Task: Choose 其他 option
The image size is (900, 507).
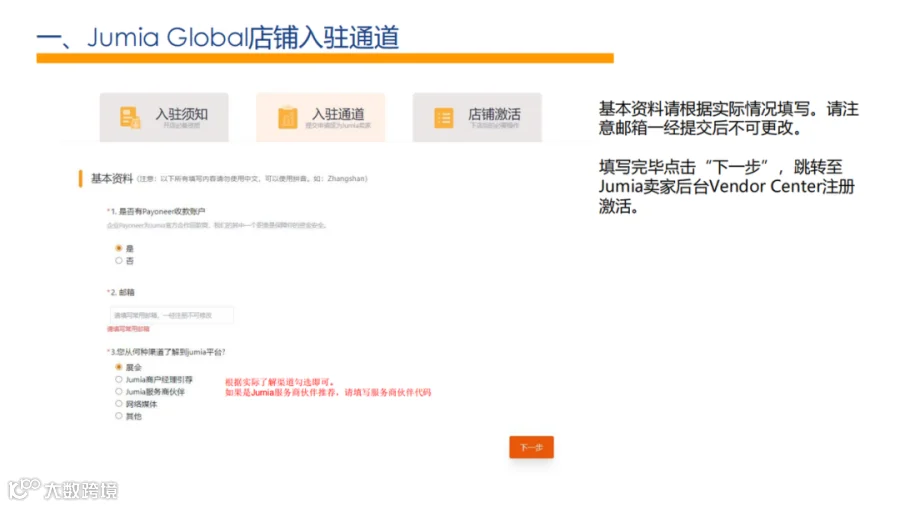Action: pos(119,416)
